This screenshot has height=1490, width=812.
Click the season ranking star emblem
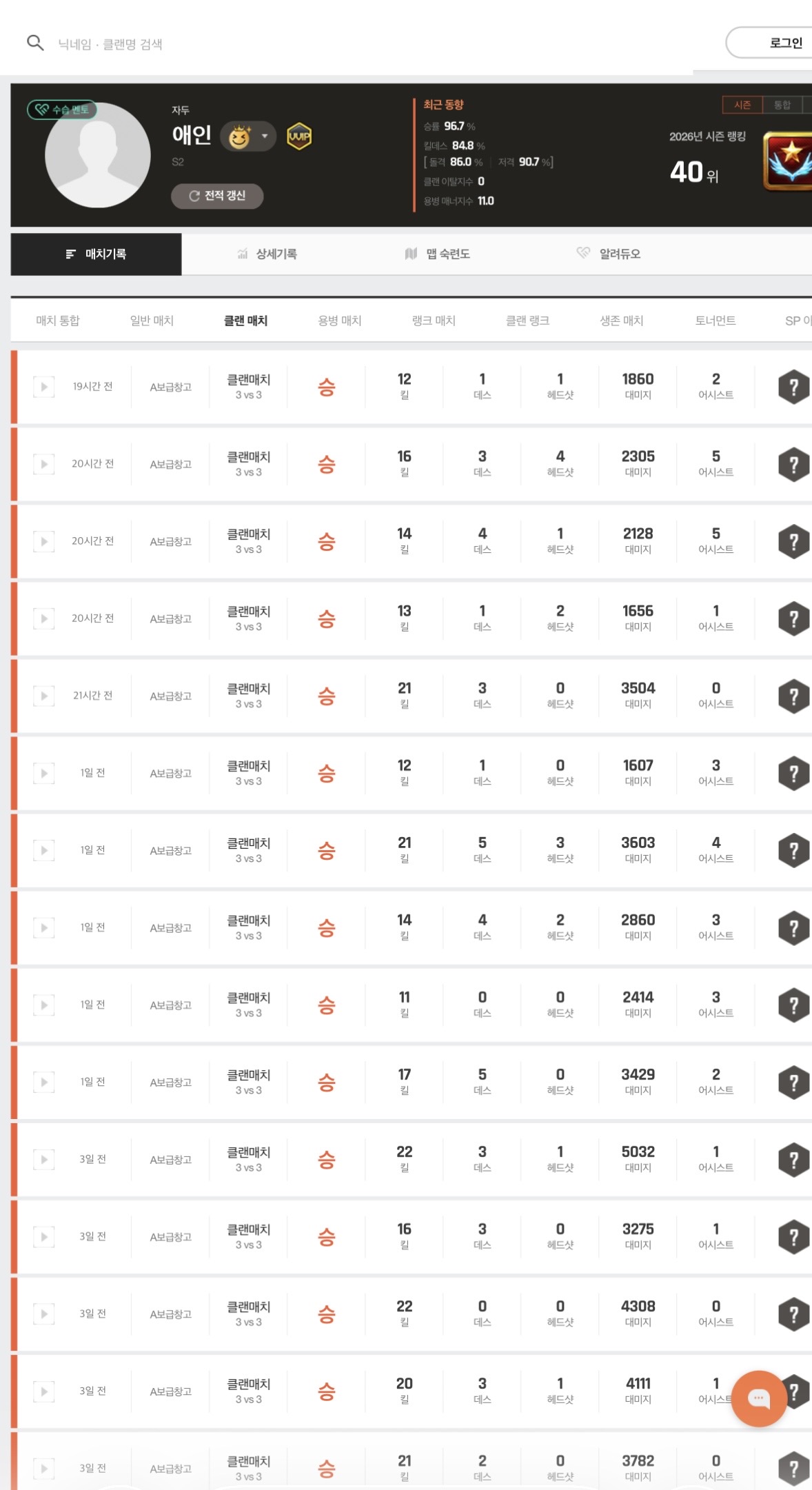click(789, 161)
